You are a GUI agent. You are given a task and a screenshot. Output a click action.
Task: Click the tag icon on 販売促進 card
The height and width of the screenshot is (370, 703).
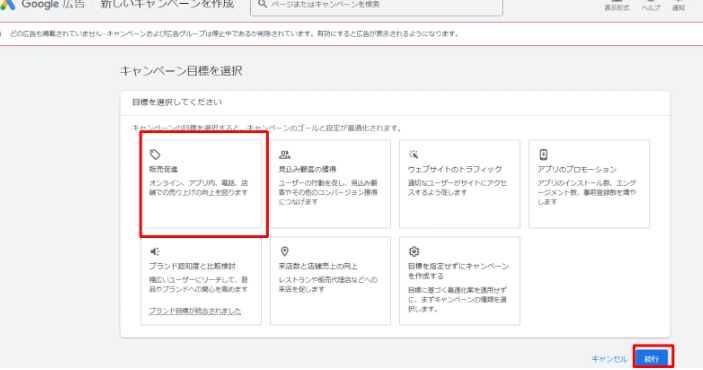coord(155,155)
